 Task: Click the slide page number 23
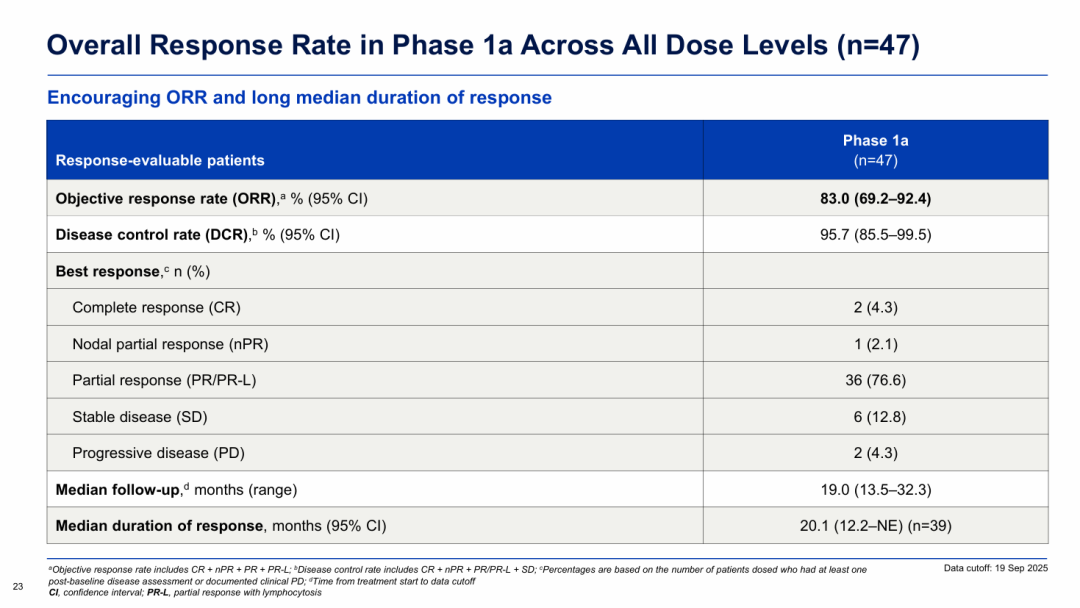point(16,585)
